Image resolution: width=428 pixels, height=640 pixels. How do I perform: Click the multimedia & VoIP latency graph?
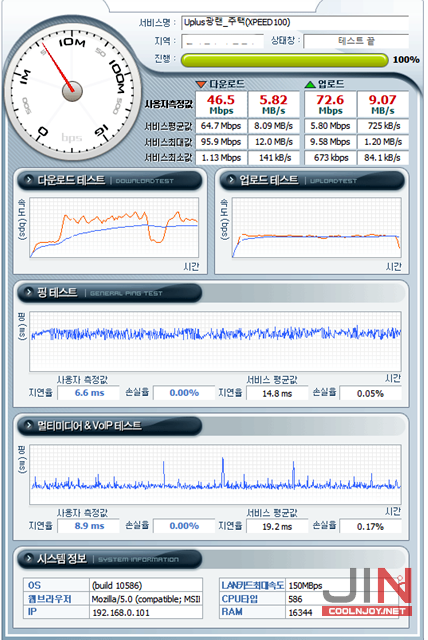pyautogui.click(x=215, y=474)
